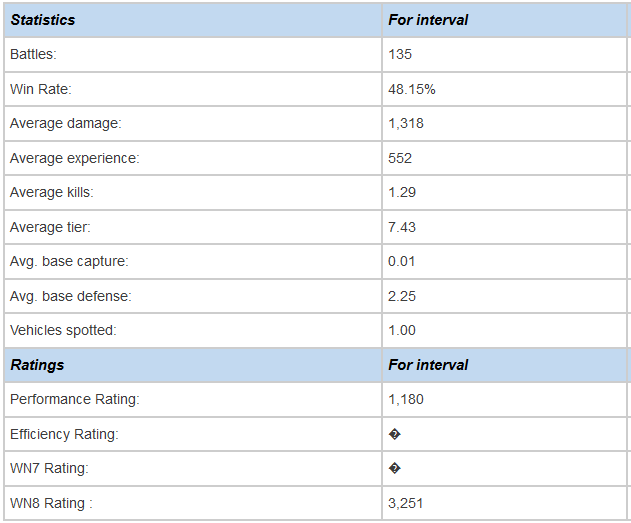Click the first For interval header
631x523 pixels.
(428, 20)
